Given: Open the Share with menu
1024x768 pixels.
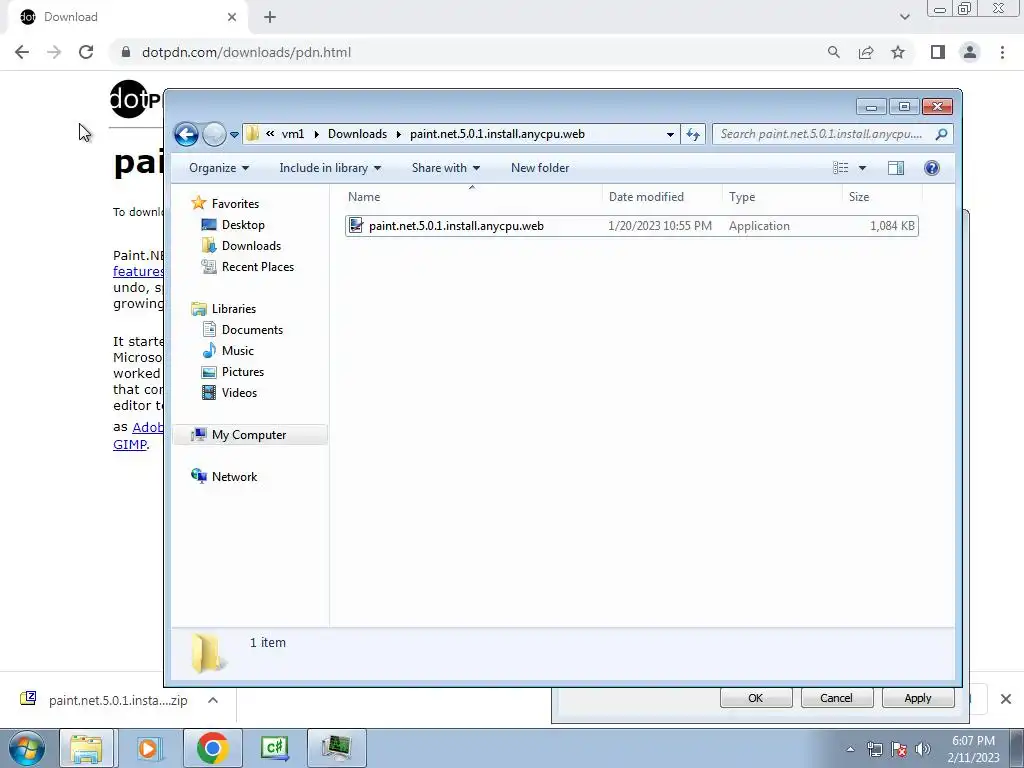Looking at the screenshot, I should (446, 168).
